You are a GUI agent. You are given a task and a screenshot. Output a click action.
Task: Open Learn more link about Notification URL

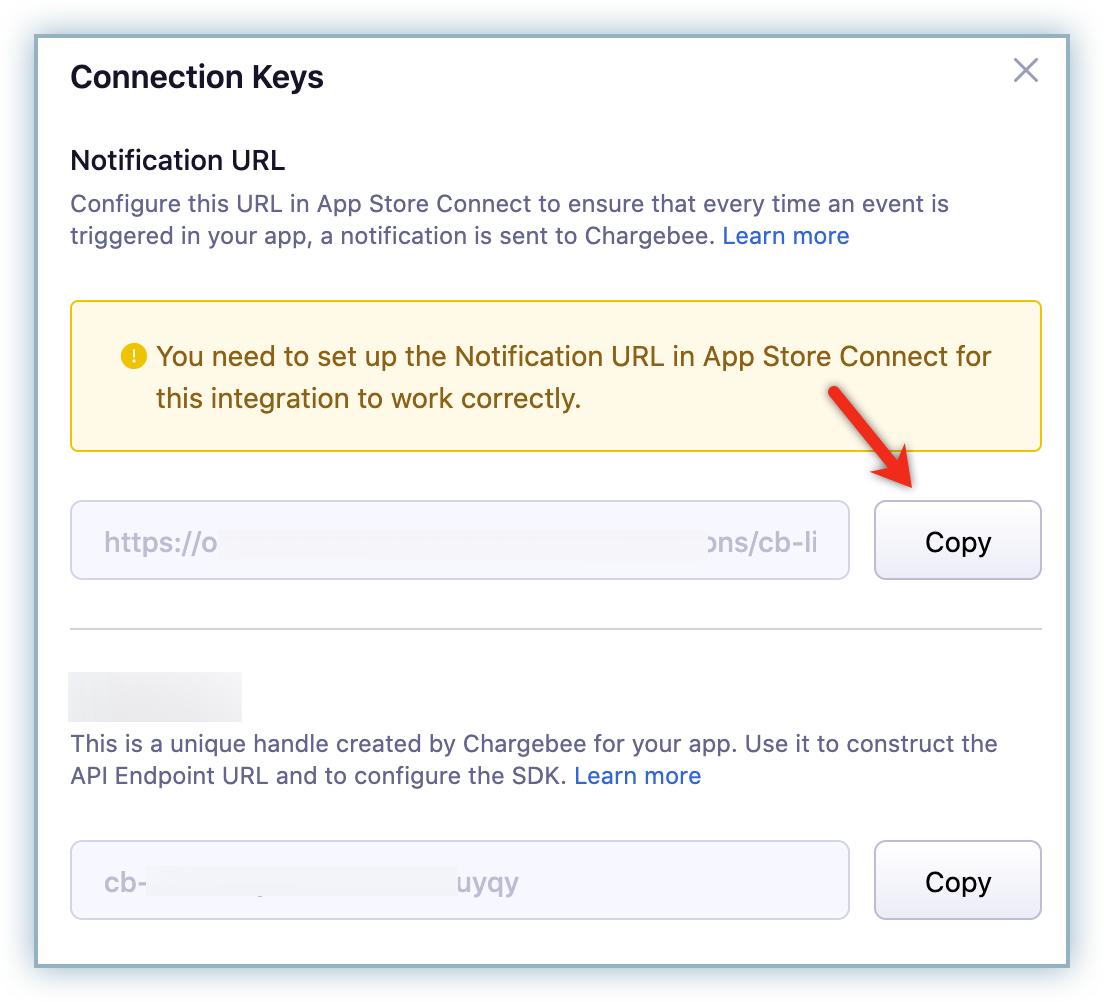786,236
